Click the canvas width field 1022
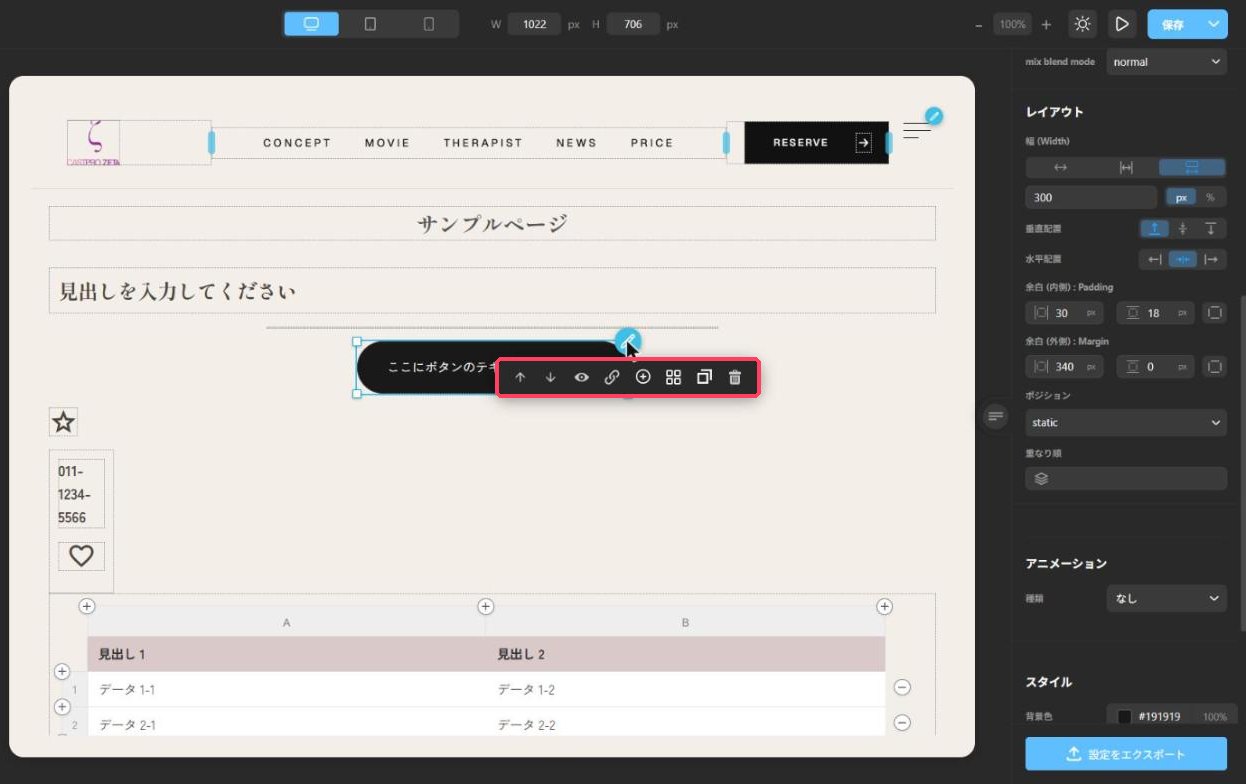Viewport: 1246px width, 784px height. pos(534,24)
